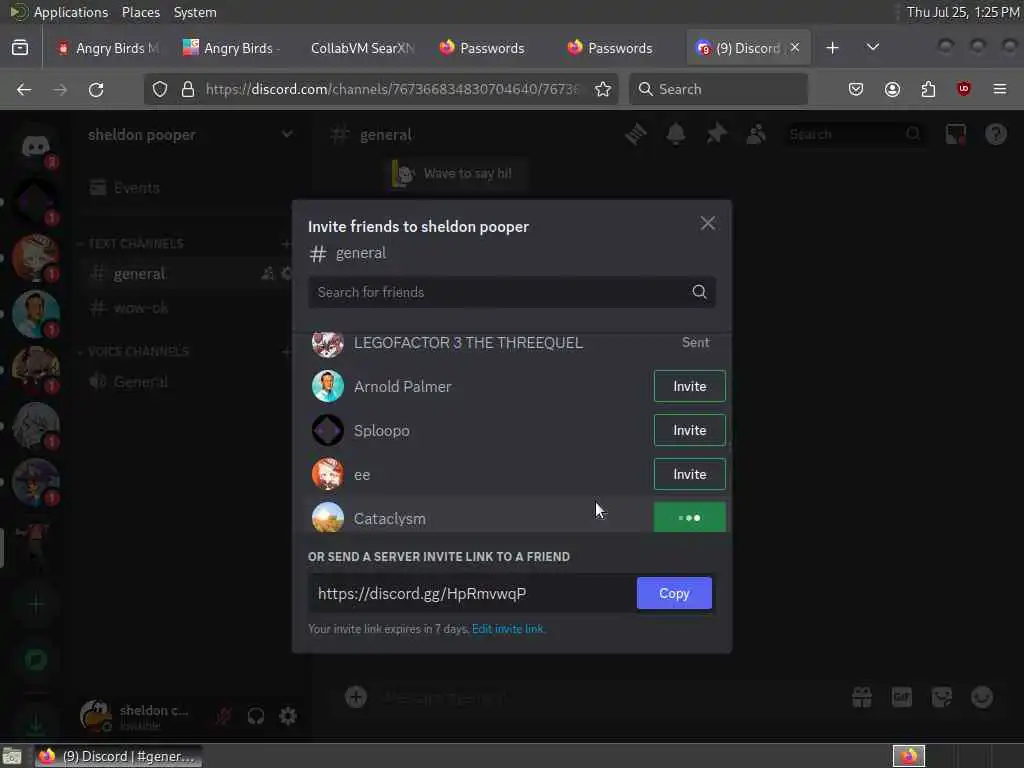Join the General voice channel
Image resolution: width=1024 pixels, height=768 pixels.
140,382
